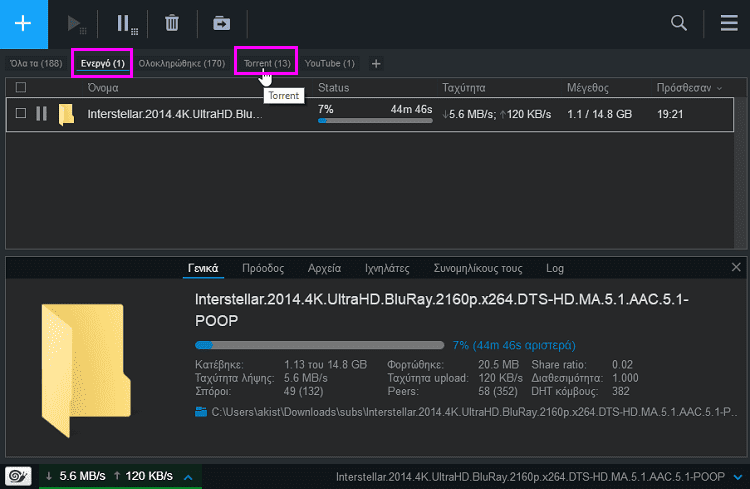Click the Σπόροι value 49 (132)
This screenshot has height=489, width=750.
[303, 391]
